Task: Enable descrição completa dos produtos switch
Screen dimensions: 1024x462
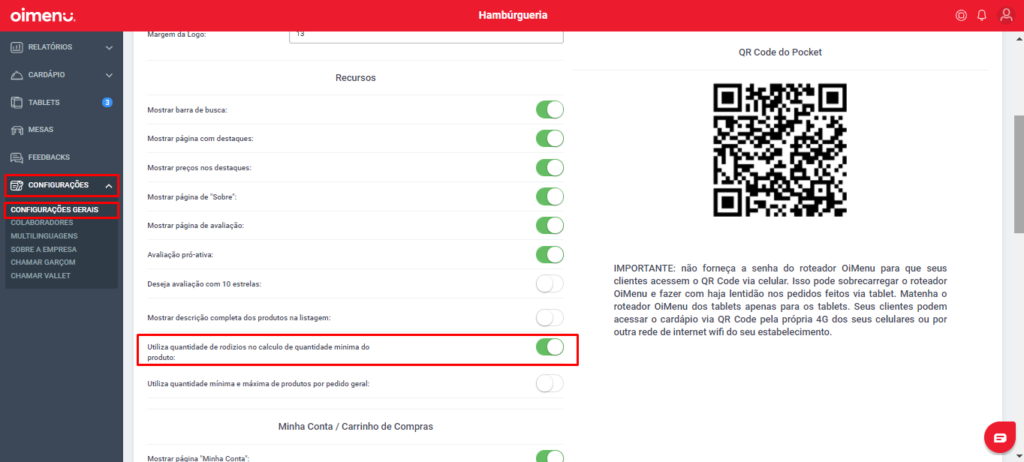Action: click(x=549, y=318)
